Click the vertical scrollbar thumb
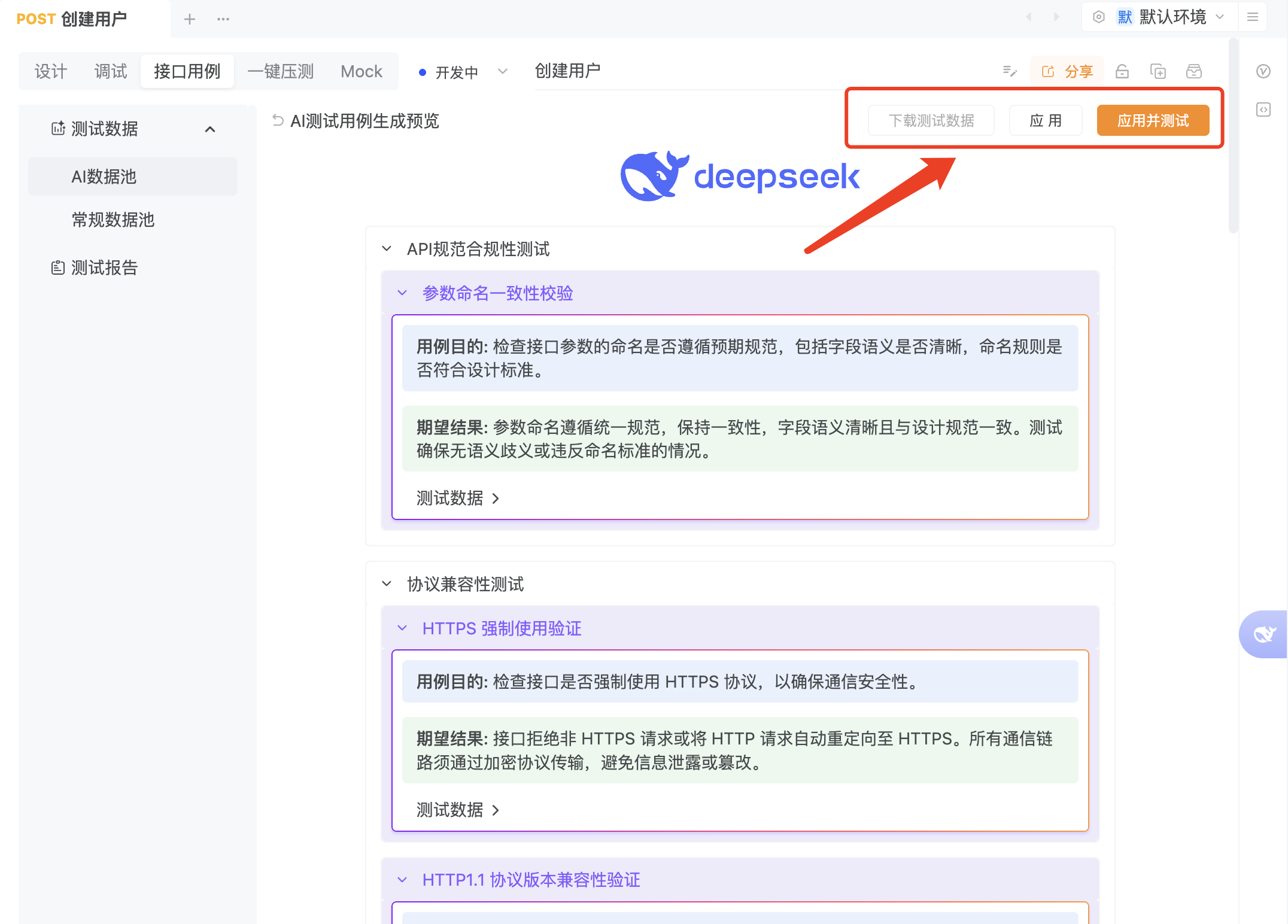1288x924 pixels. [1234, 136]
